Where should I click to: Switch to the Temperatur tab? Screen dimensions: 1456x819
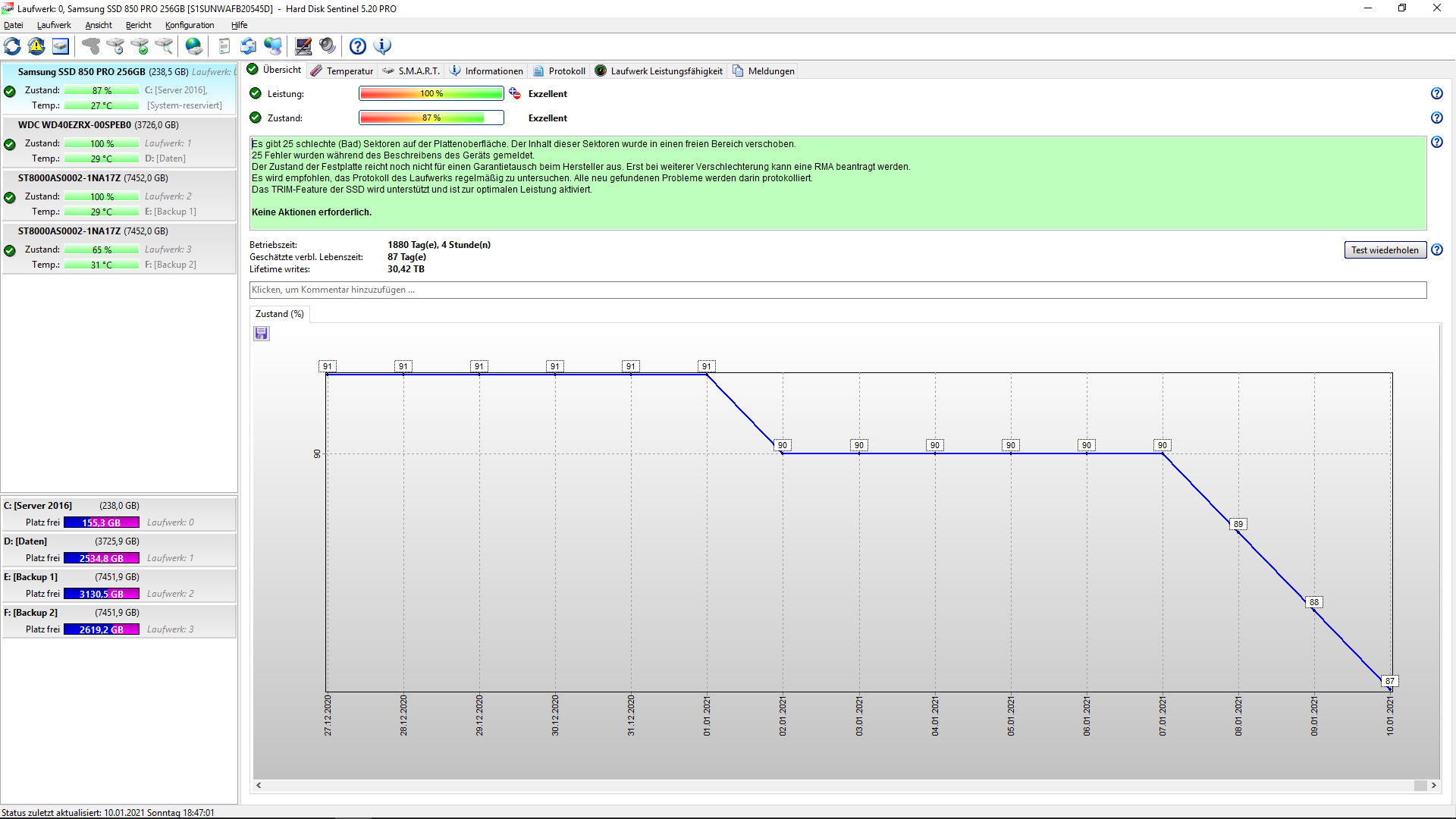pos(343,71)
